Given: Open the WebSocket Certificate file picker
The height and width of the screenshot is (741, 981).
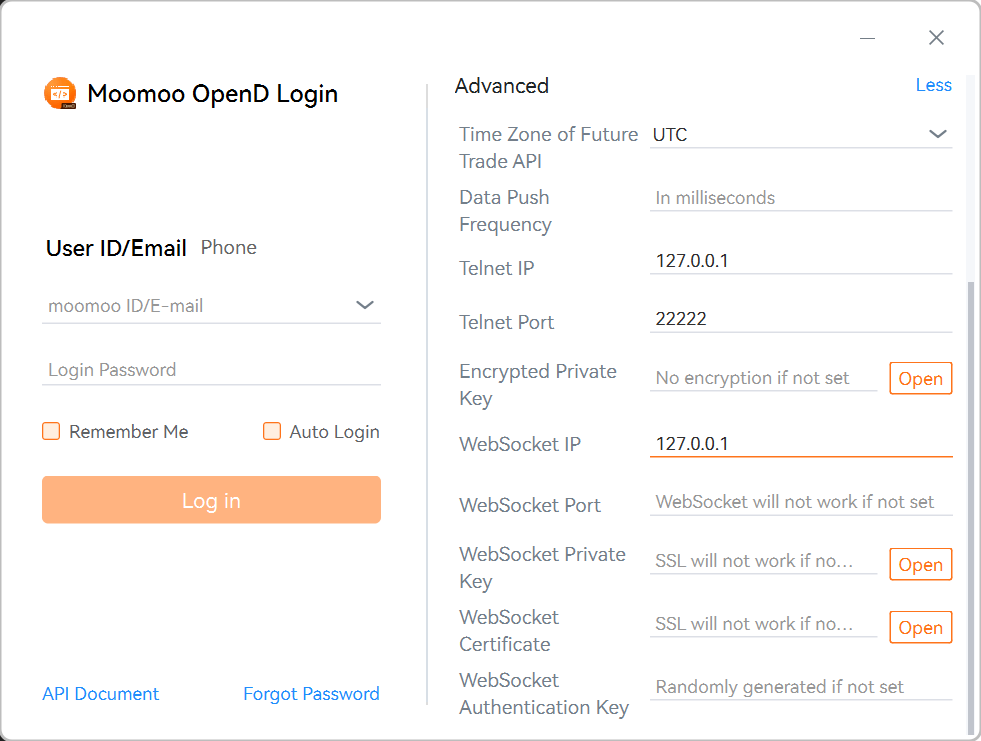Looking at the screenshot, I should click(920, 627).
